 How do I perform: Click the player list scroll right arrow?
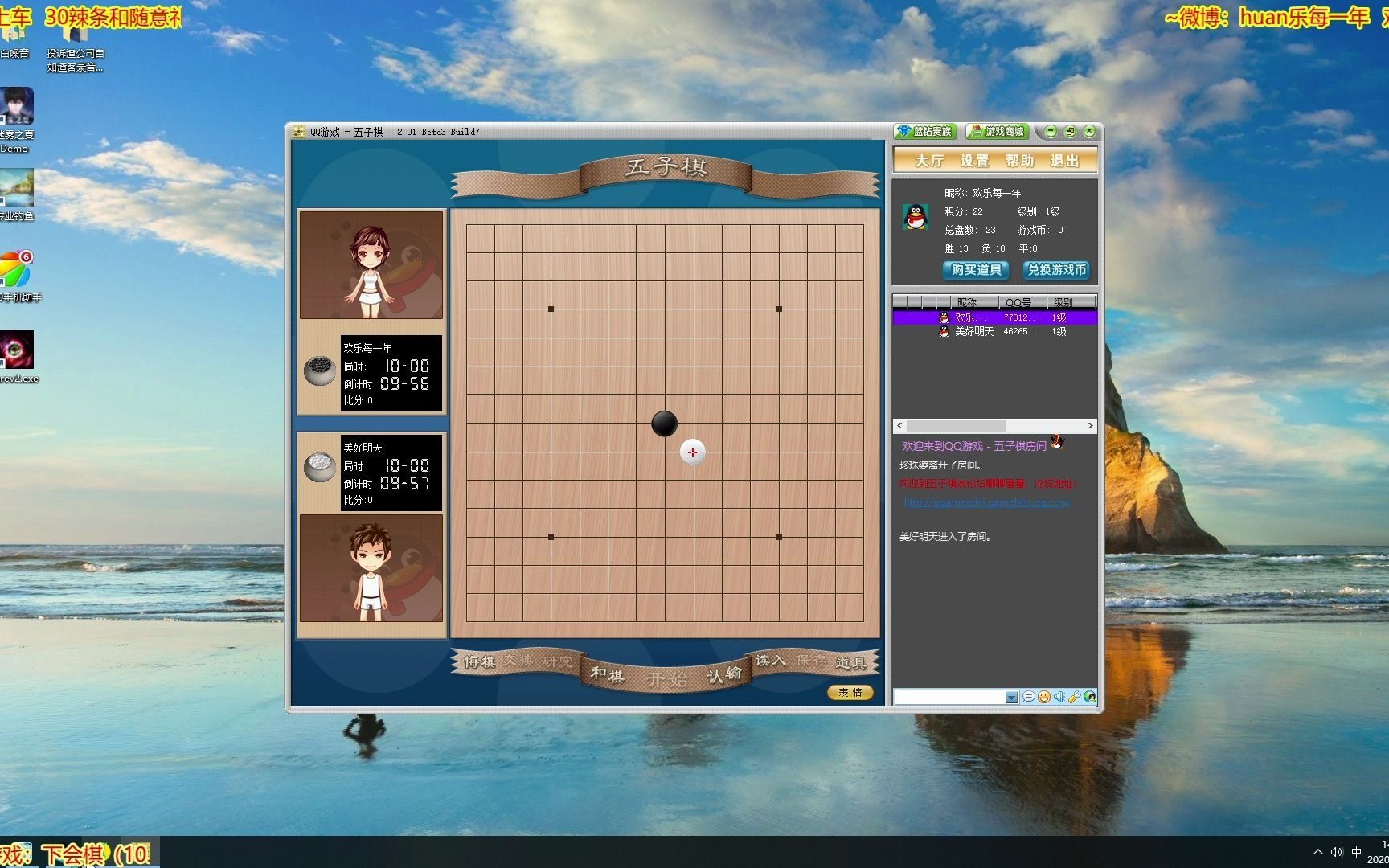coord(1091,425)
